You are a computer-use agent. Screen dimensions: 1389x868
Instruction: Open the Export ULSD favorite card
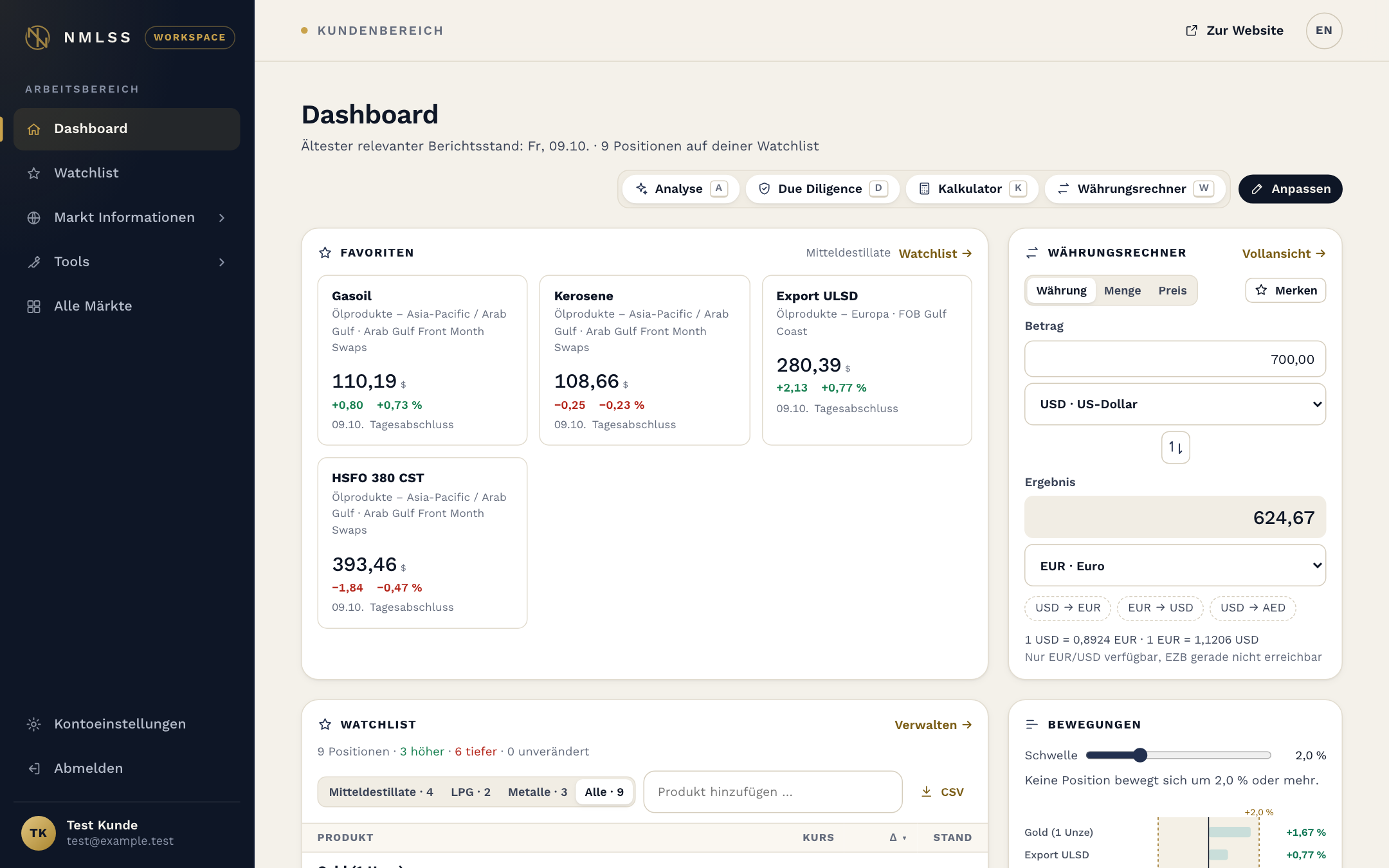tap(867, 360)
